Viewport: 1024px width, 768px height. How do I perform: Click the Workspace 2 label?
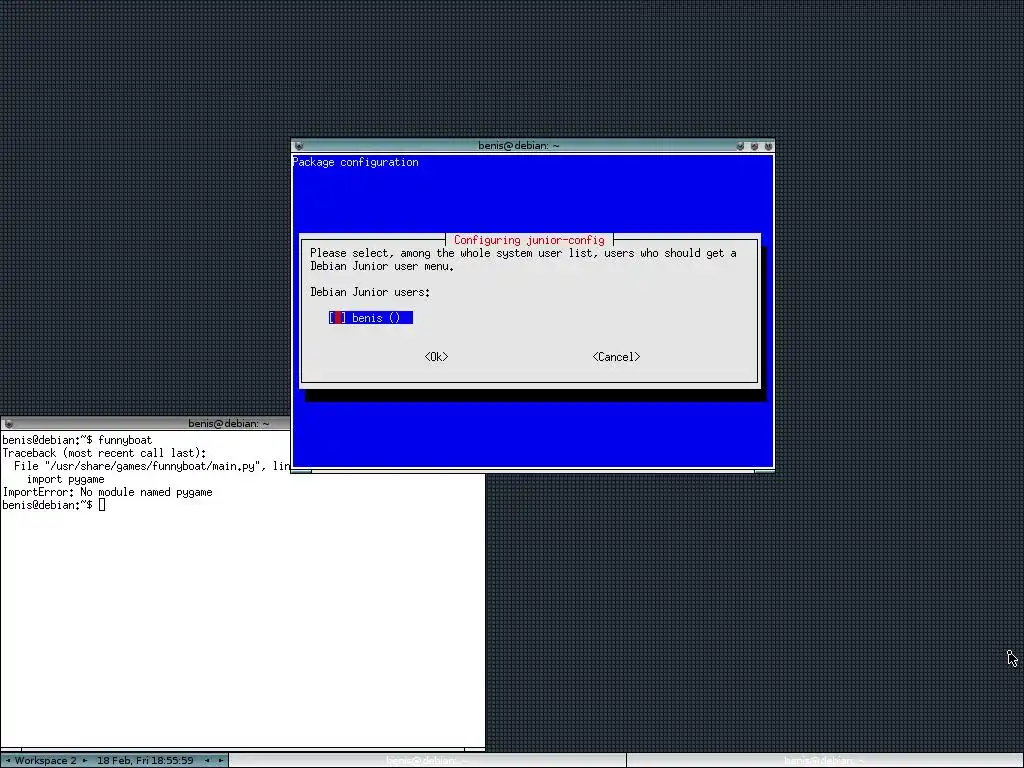pyautogui.click(x=46, y=760)
